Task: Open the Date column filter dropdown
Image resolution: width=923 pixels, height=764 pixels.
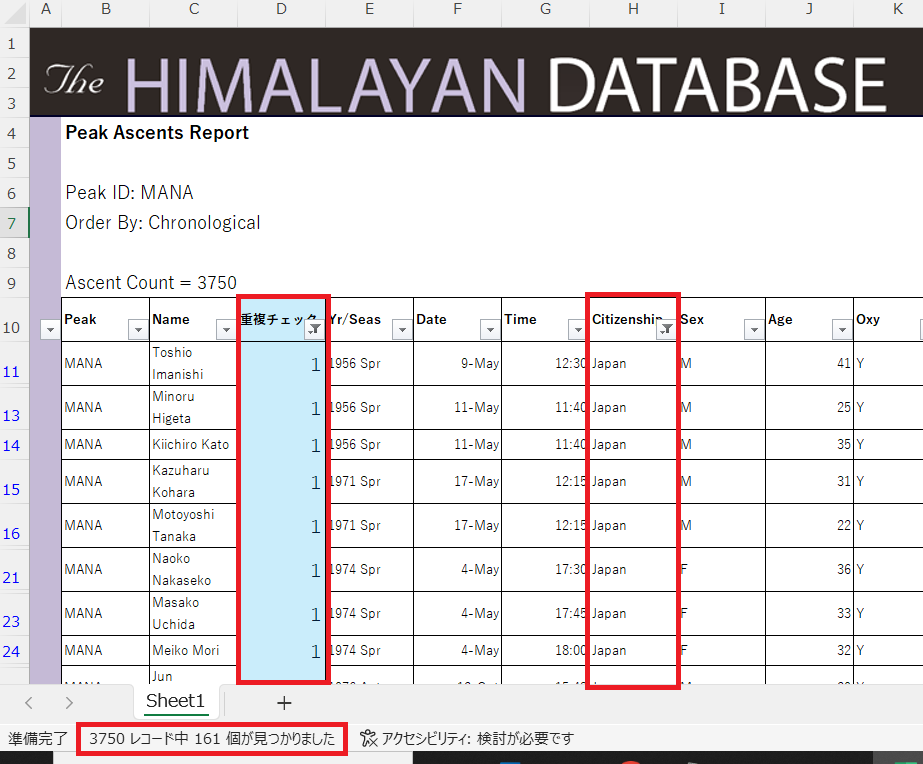Action: pos(489,329)
